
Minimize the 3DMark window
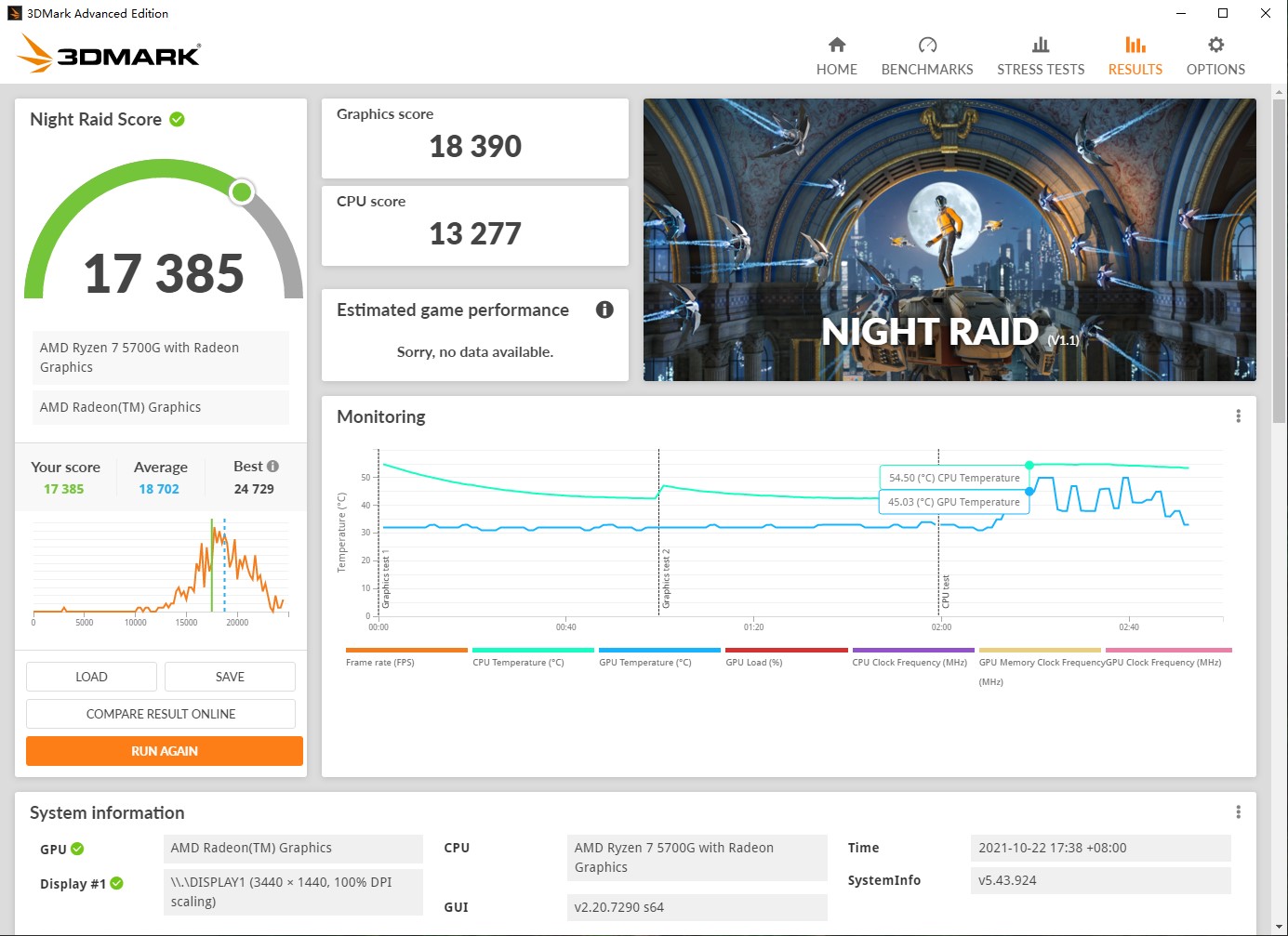(1181, 13)
